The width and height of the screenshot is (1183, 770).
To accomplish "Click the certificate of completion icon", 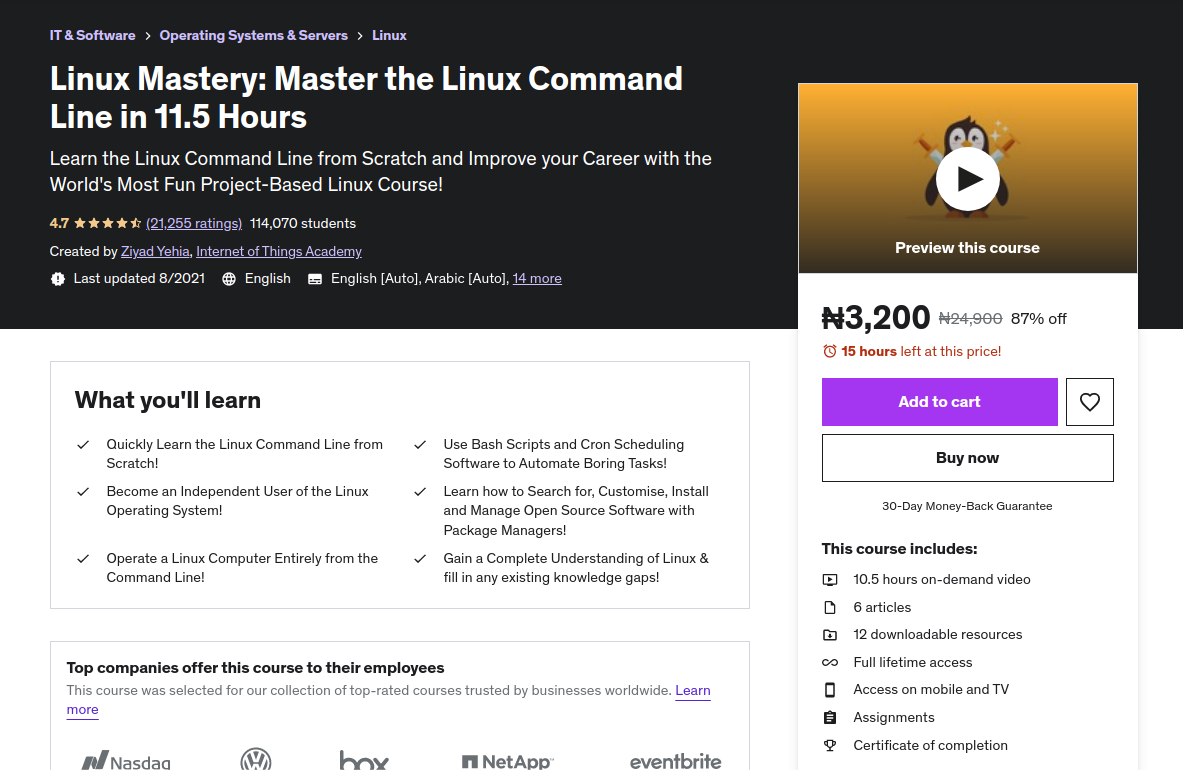I will click(830, 745).
